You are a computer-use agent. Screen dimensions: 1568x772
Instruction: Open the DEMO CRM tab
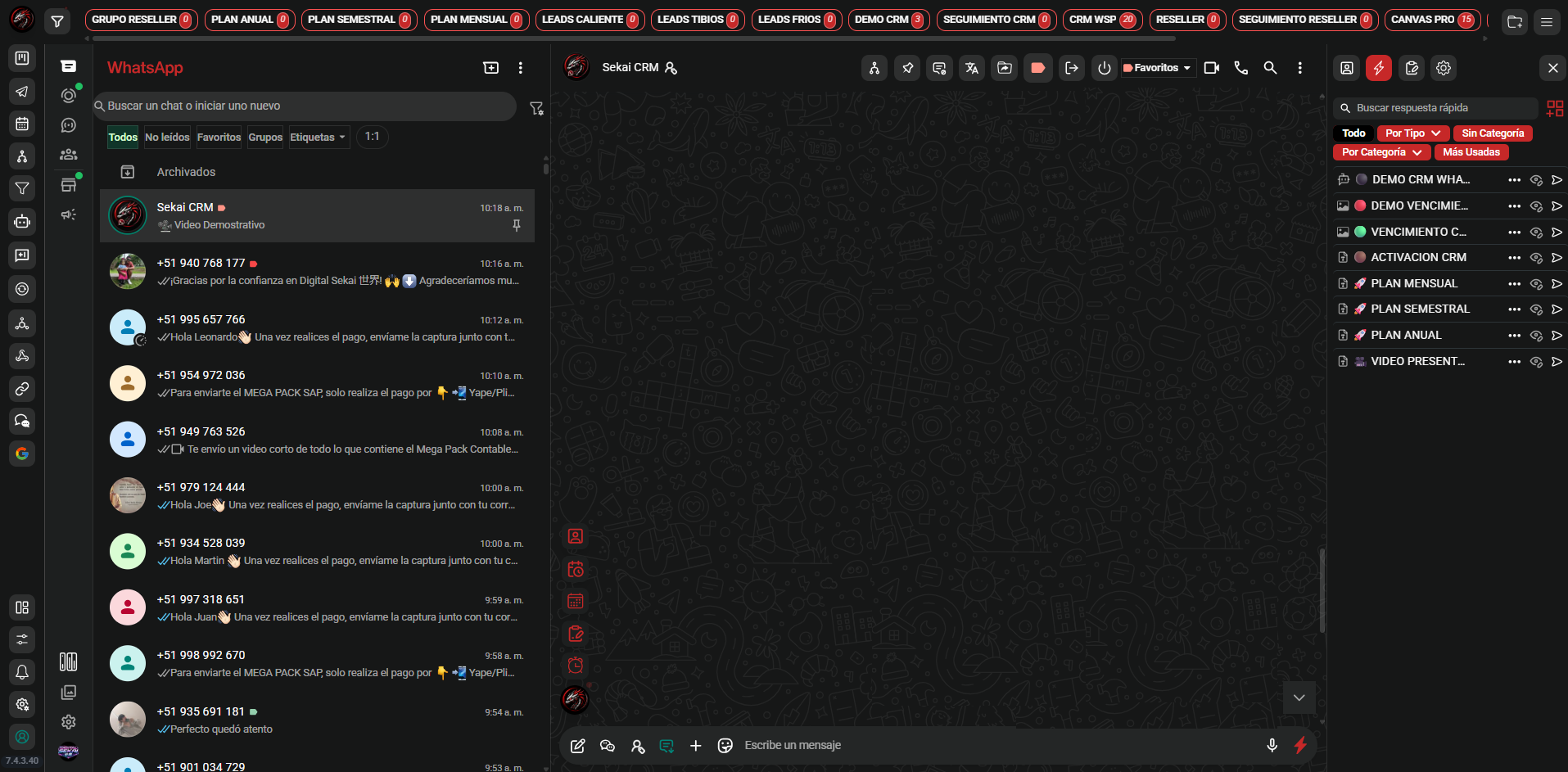tap(888, 20)
